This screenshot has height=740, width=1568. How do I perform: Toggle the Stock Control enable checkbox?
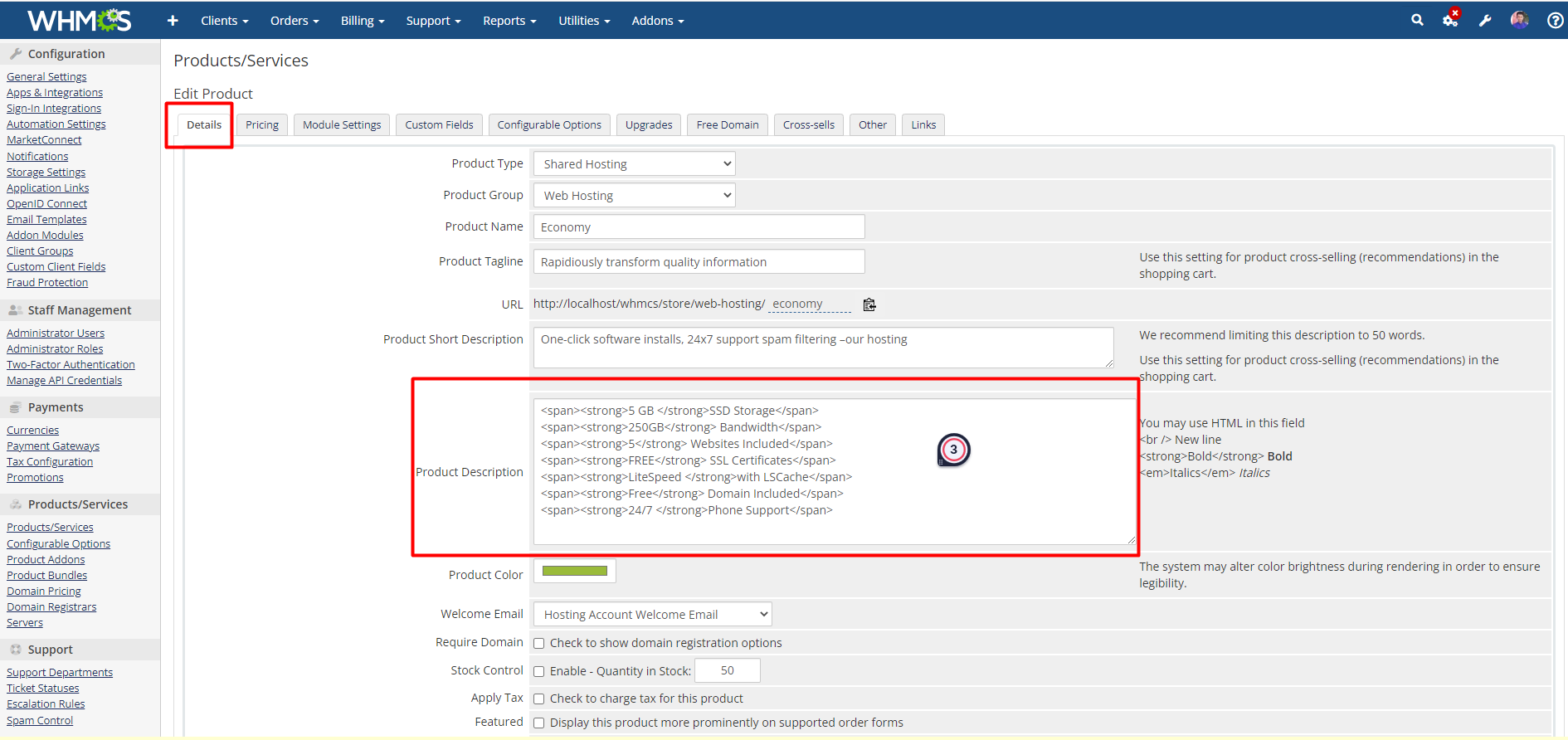pyautogui.click(x=539, y=671)
